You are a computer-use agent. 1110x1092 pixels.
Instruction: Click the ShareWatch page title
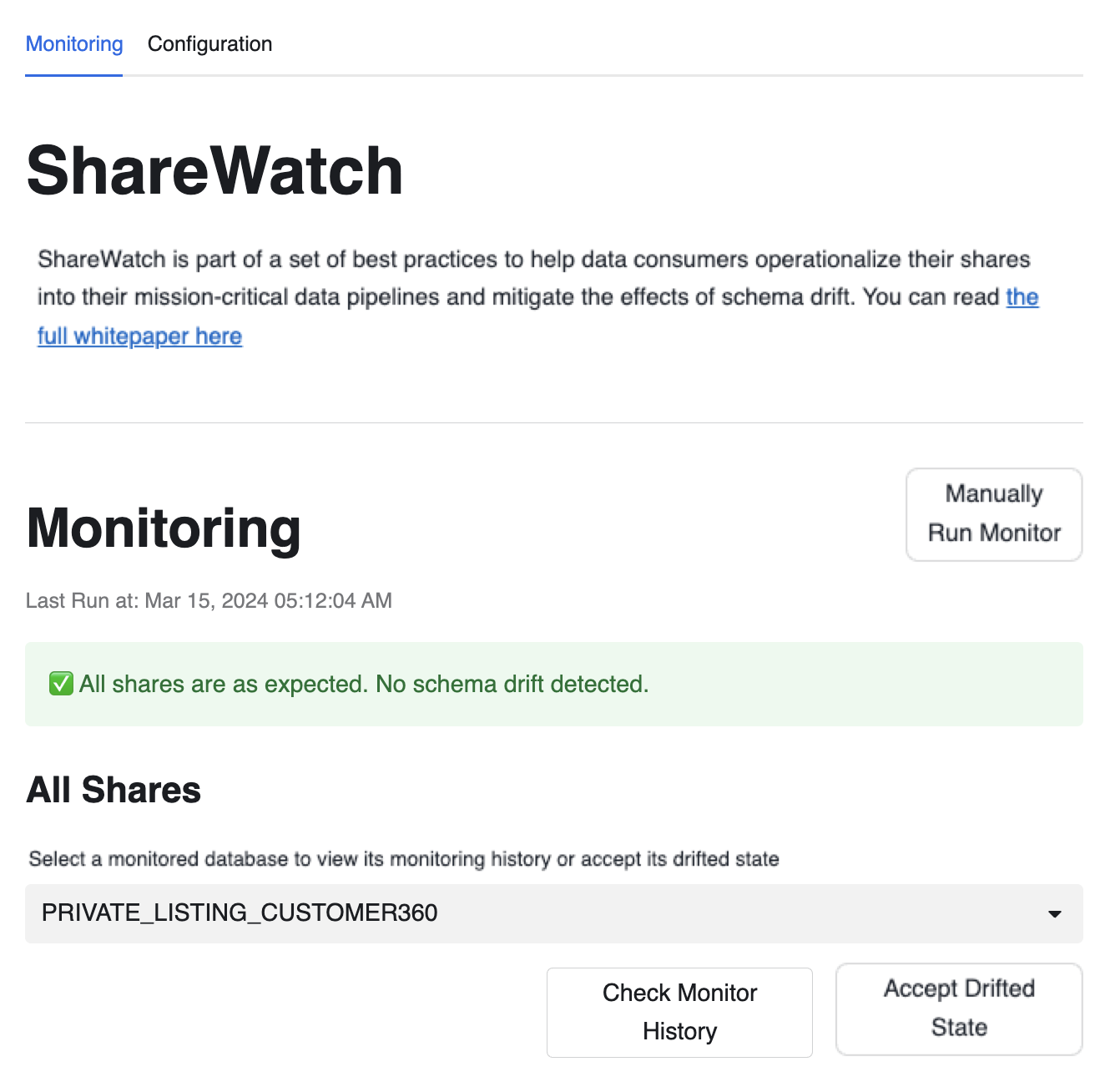point(214,171)
